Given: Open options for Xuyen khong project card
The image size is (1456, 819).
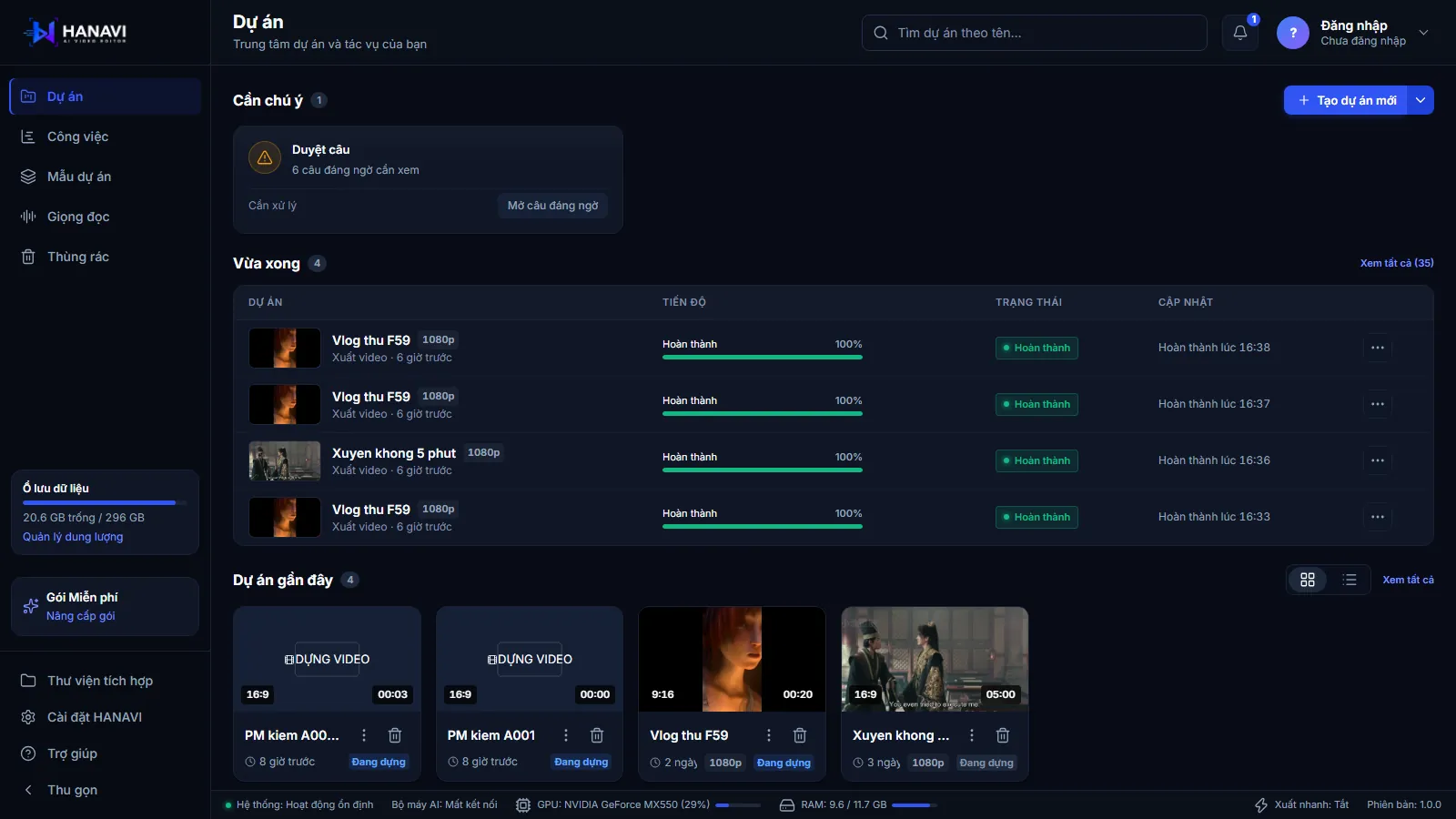Looking at the screenshot, I should pos(972,735).
